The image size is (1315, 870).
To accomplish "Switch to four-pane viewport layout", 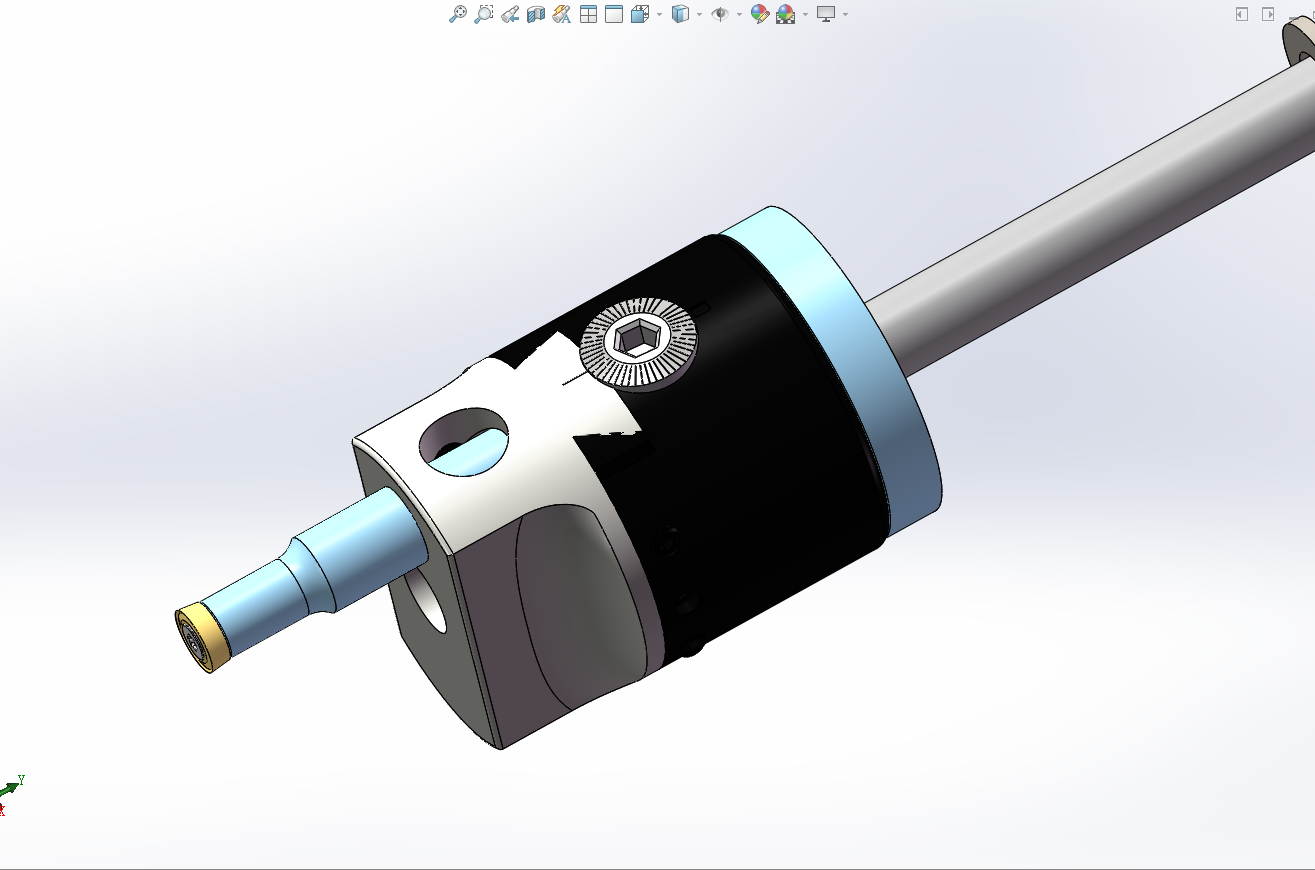I will click(x=588, y=14).
